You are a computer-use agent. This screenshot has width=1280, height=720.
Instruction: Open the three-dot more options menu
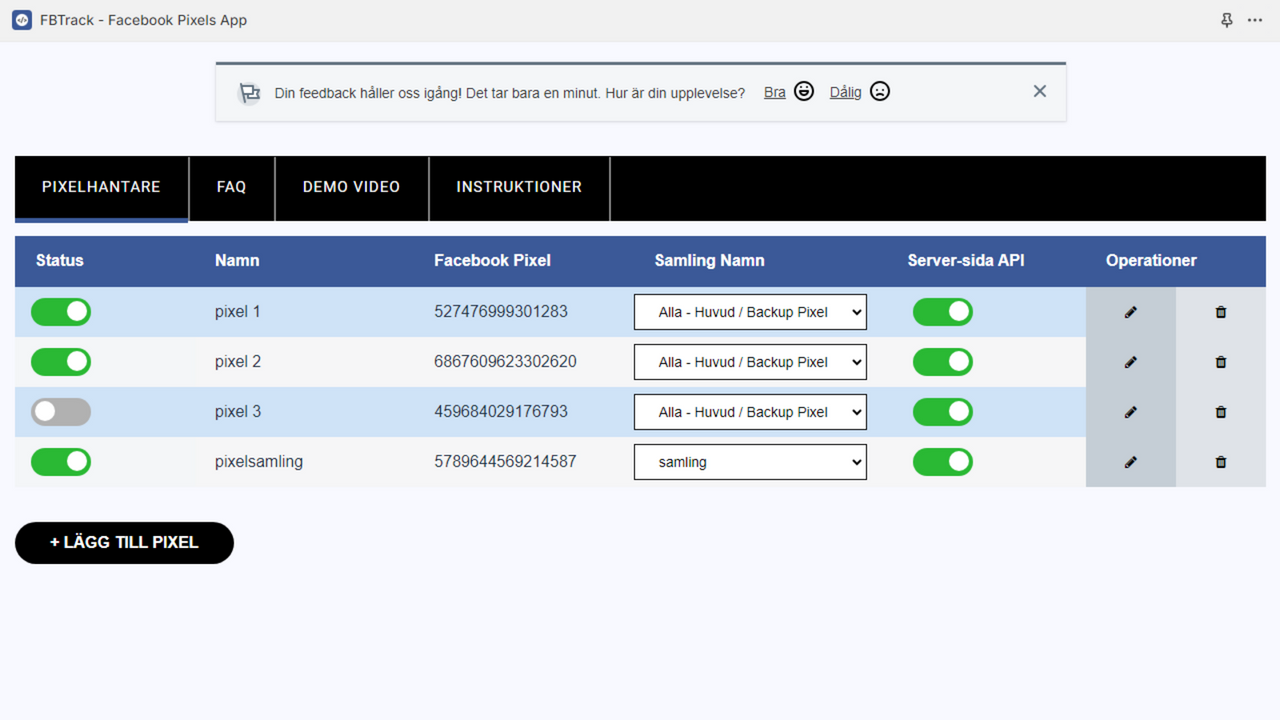pyautogui.click(x=1255, y=20)
